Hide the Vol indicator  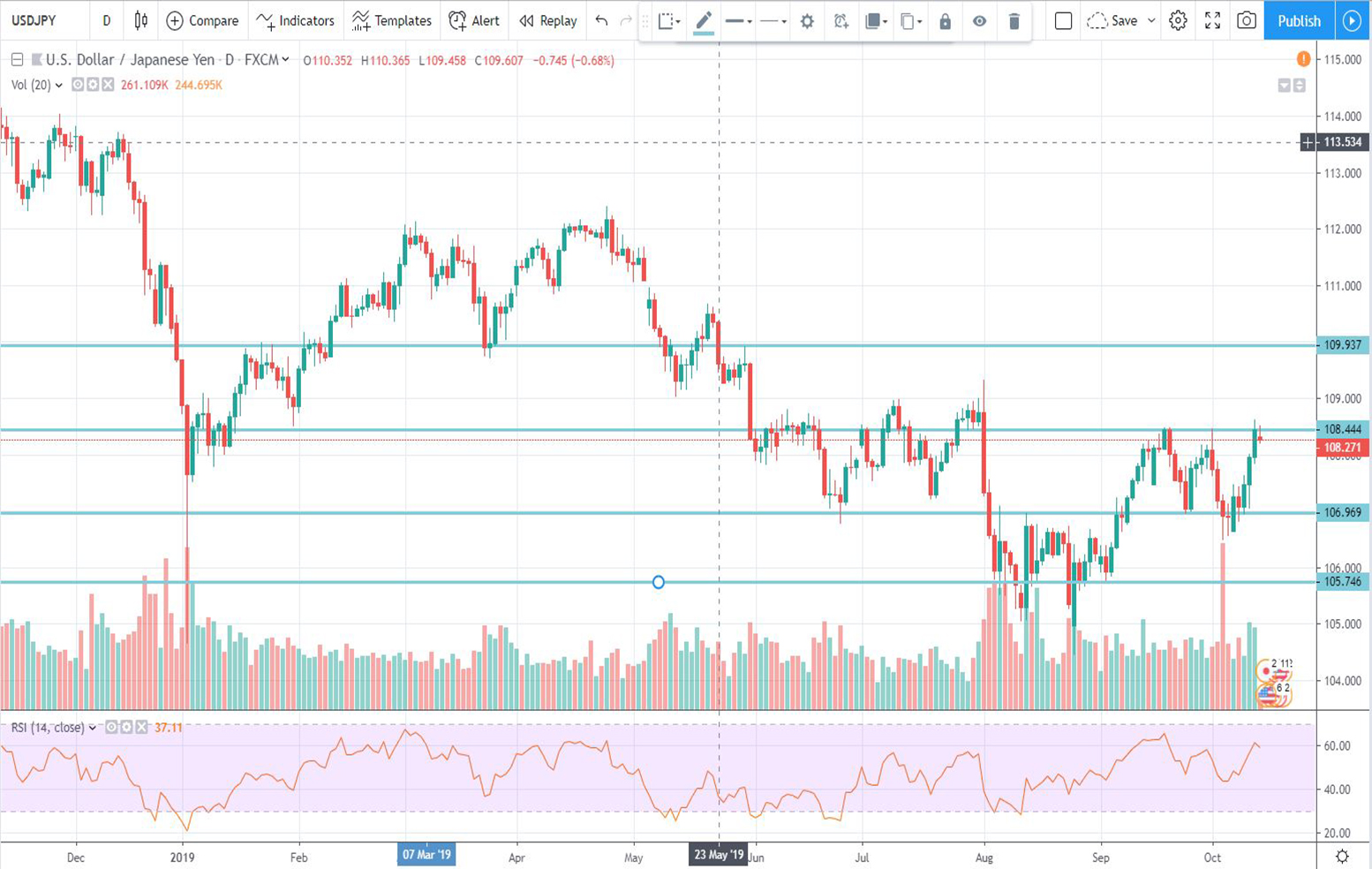click(x=77, y=85)
